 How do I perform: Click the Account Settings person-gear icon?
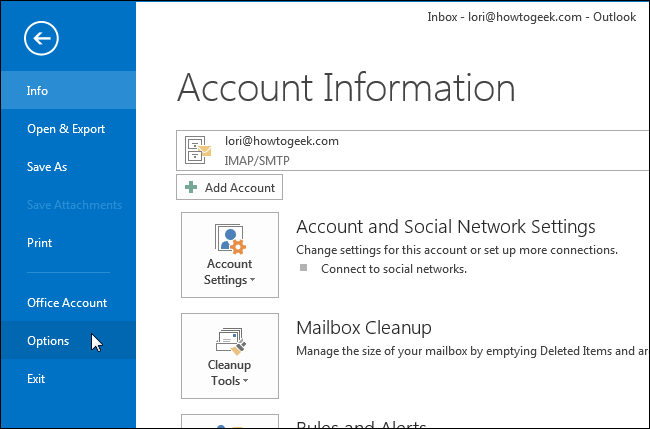point(229,240)
